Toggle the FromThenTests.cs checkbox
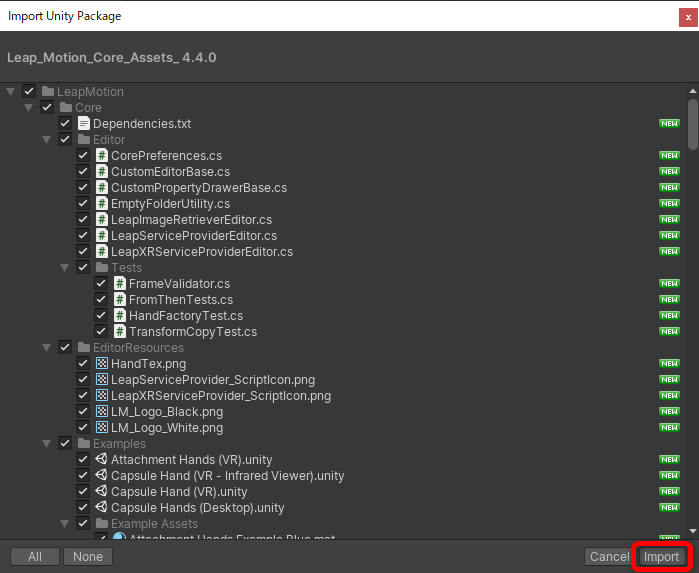 coord(101,300)
